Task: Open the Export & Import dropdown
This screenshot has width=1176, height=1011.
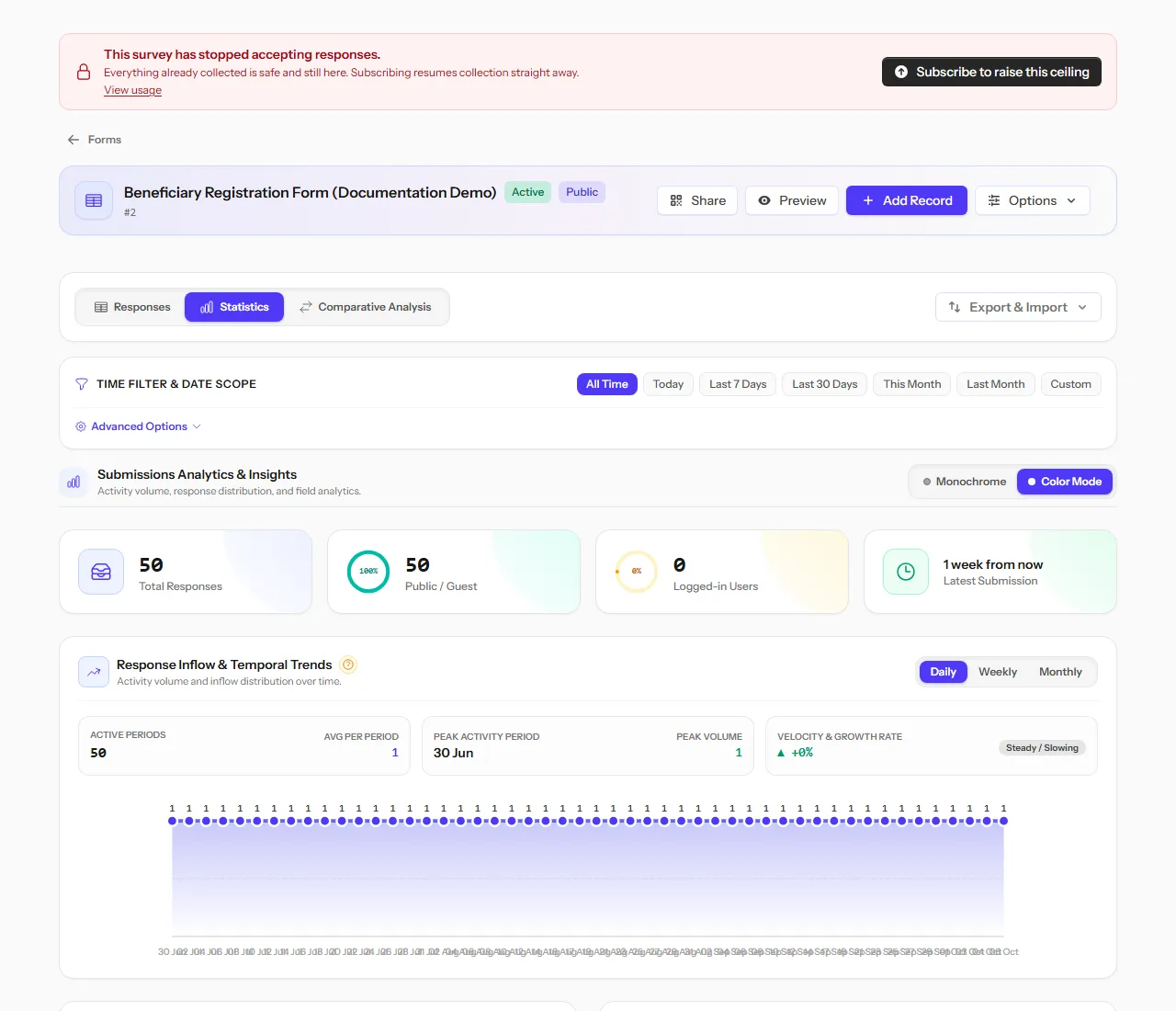Action: 1018,307
